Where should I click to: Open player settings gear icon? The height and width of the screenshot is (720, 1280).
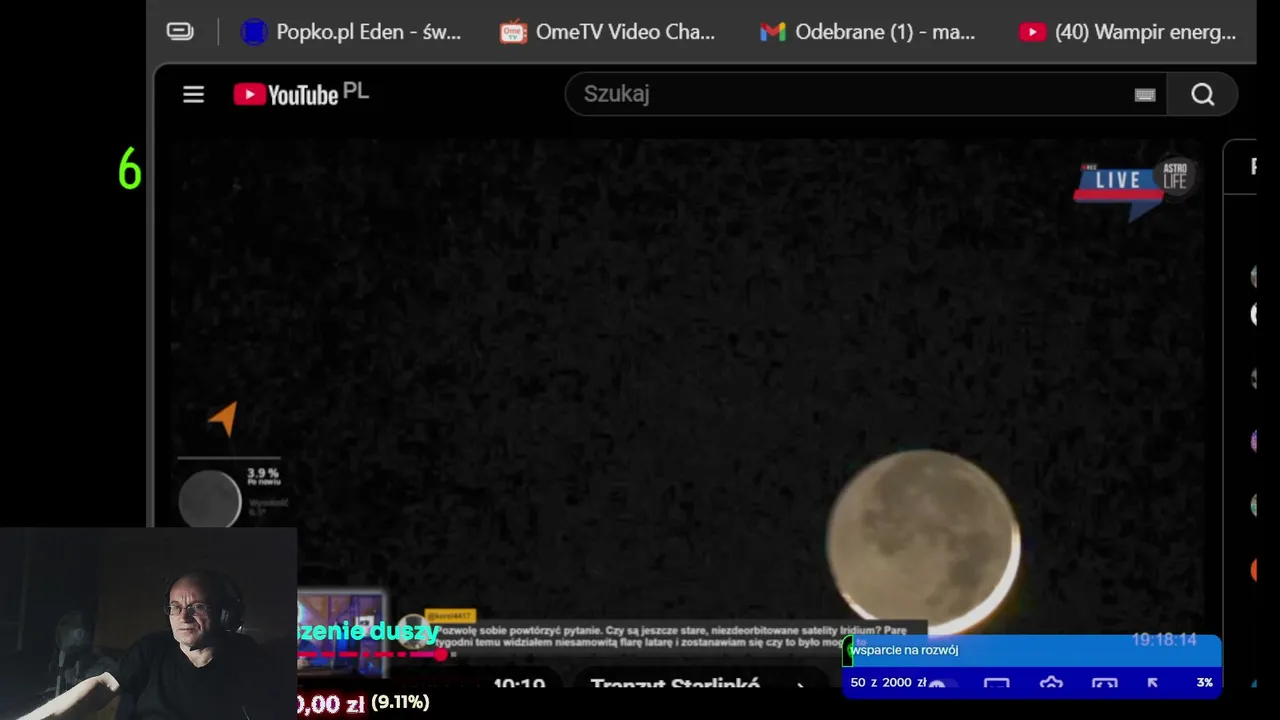1051,684
